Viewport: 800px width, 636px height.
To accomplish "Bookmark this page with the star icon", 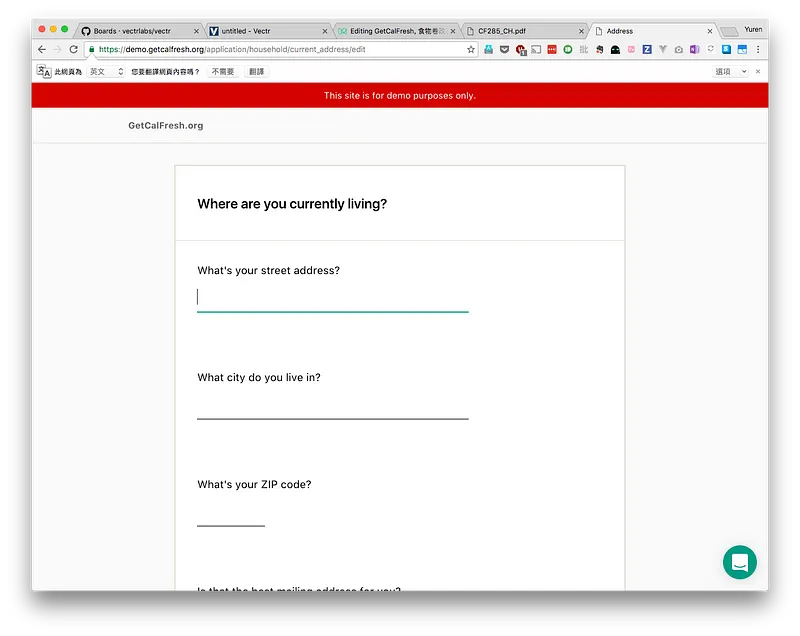I will coord(470,49).
